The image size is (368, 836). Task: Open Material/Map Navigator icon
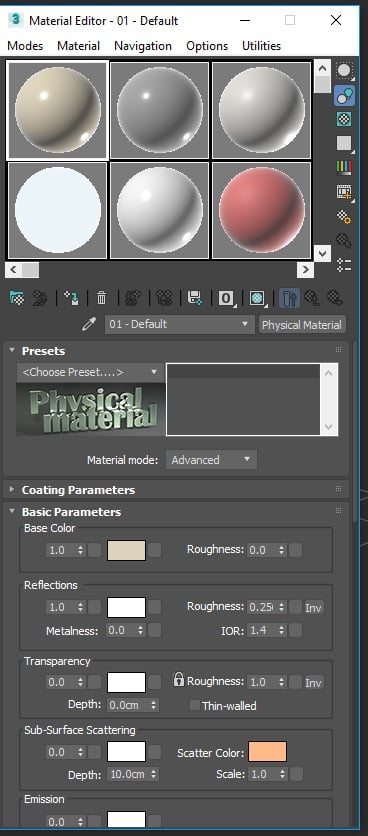coord(345,265)
